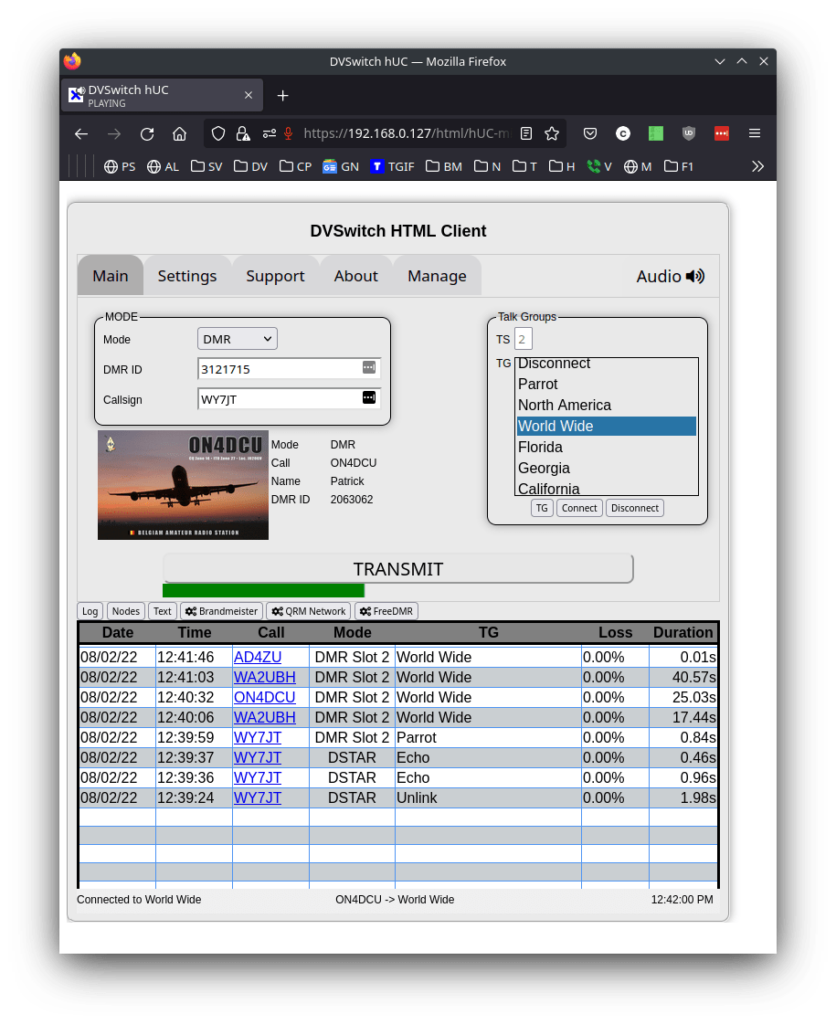
Task: Expand the CP bookmarks folder
Action: (x=295, y=167)
